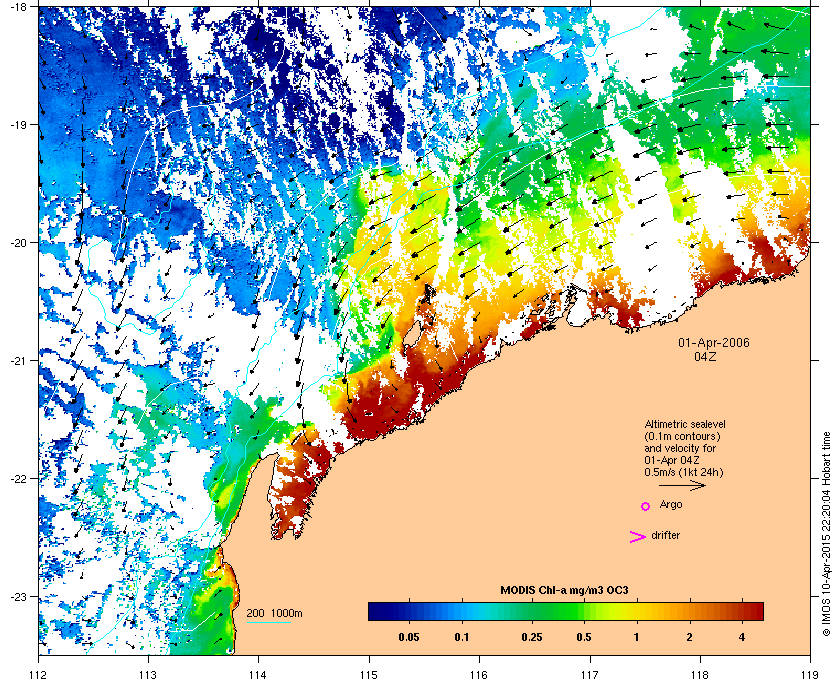This screenshot has width=840, height=680.
Task: Click the latitude axis label -22
Action: pyautogui.click(x=18, y=478)
